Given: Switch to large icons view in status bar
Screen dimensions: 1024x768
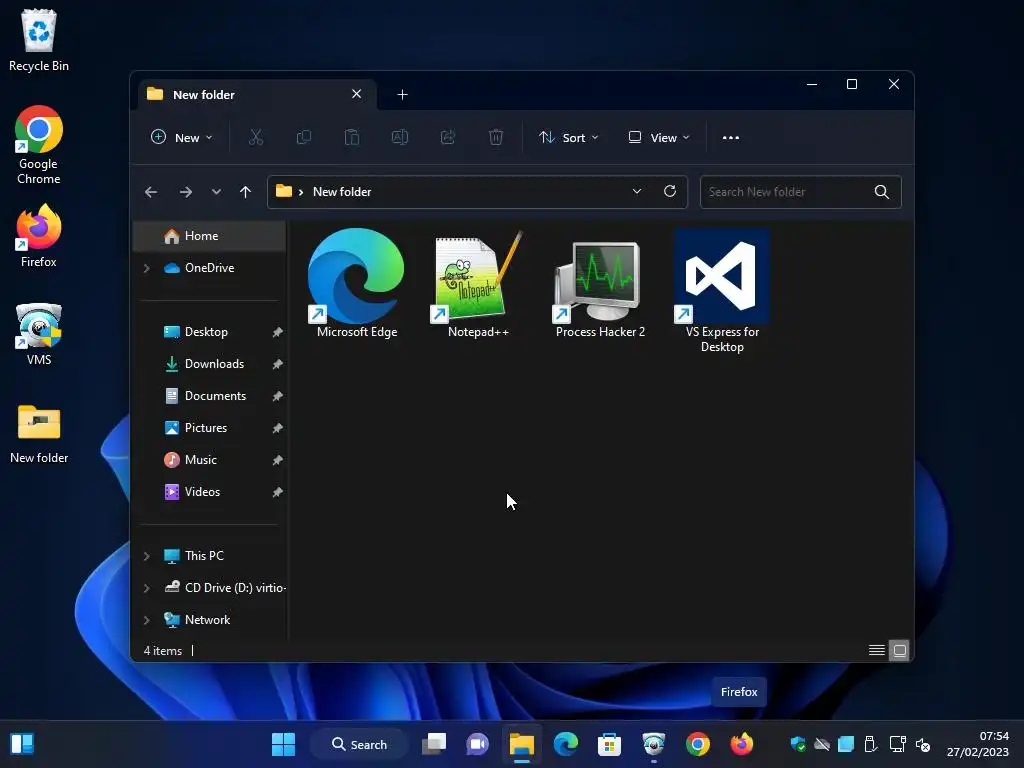Looking at the screenshot, I should [x=899, y=650].
